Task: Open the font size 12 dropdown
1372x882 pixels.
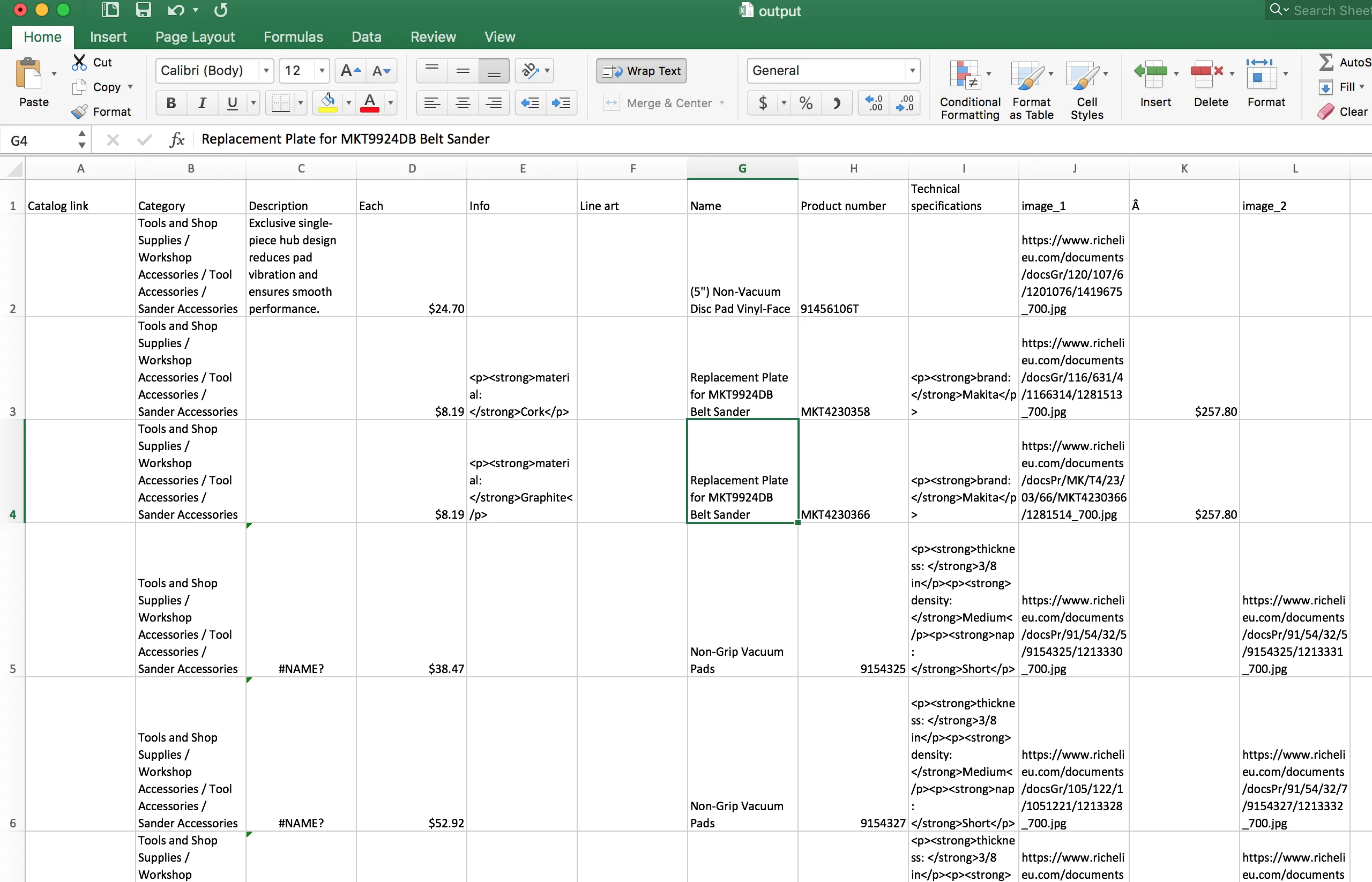Action: tap(322, 70)
